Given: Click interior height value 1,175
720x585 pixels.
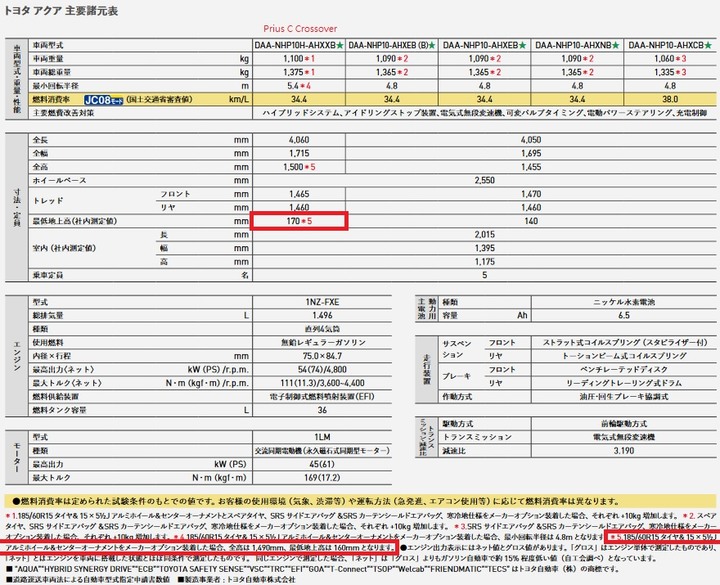Looking at the screenshot, I should tap(484, 262).
